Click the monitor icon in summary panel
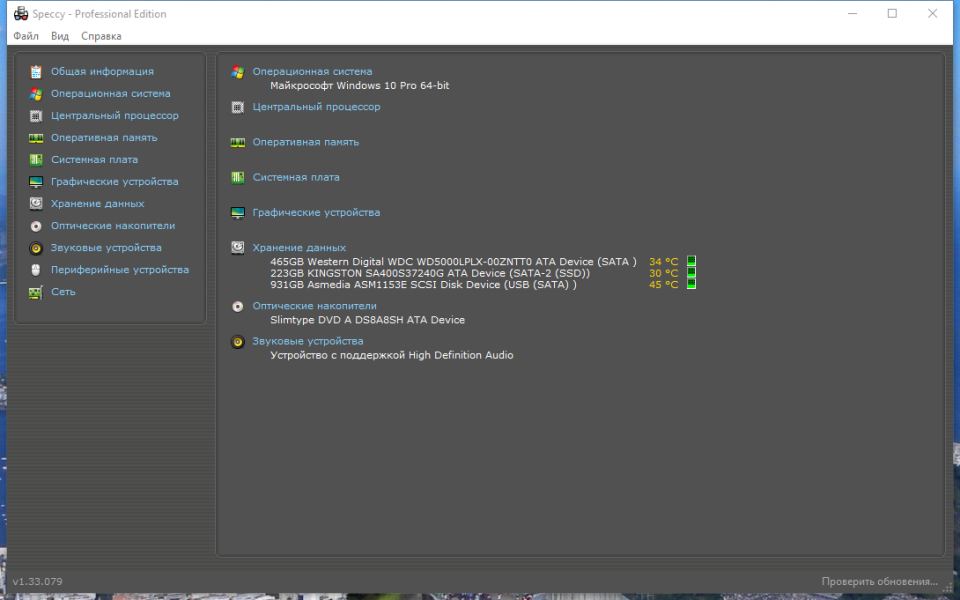The height and width of the screenshot is (600, 960). tap(238, 213)
